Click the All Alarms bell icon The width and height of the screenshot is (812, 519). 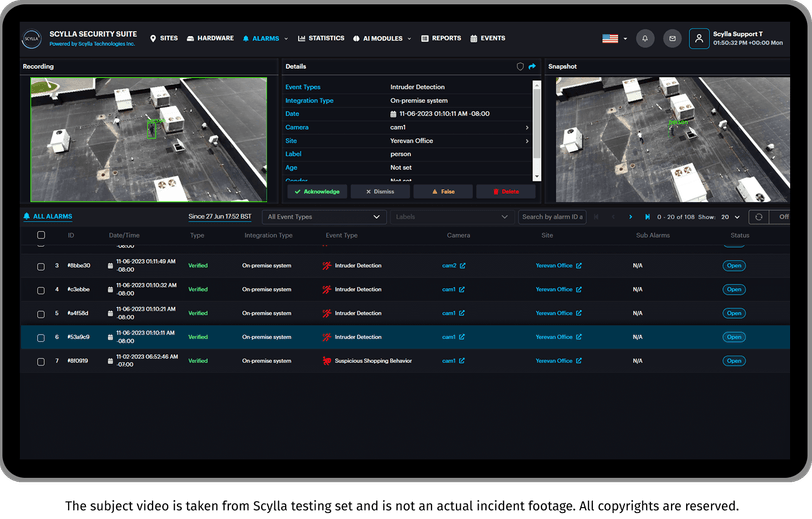[27, 217]
